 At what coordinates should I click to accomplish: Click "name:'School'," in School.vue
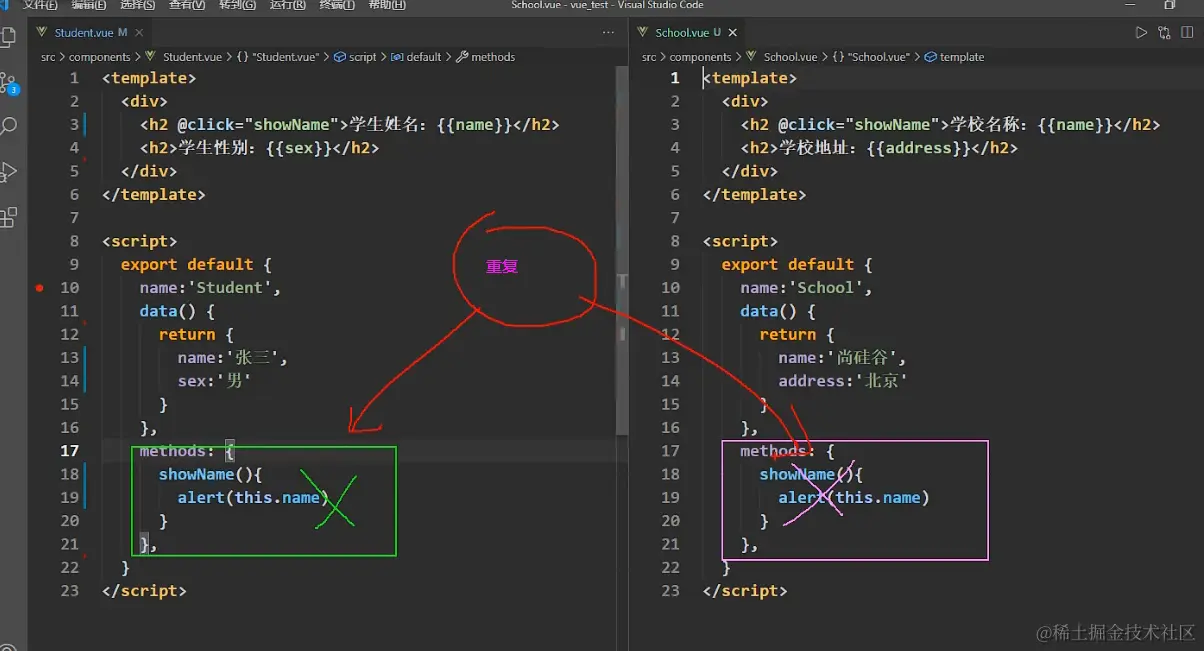click(x=807, y=288)
